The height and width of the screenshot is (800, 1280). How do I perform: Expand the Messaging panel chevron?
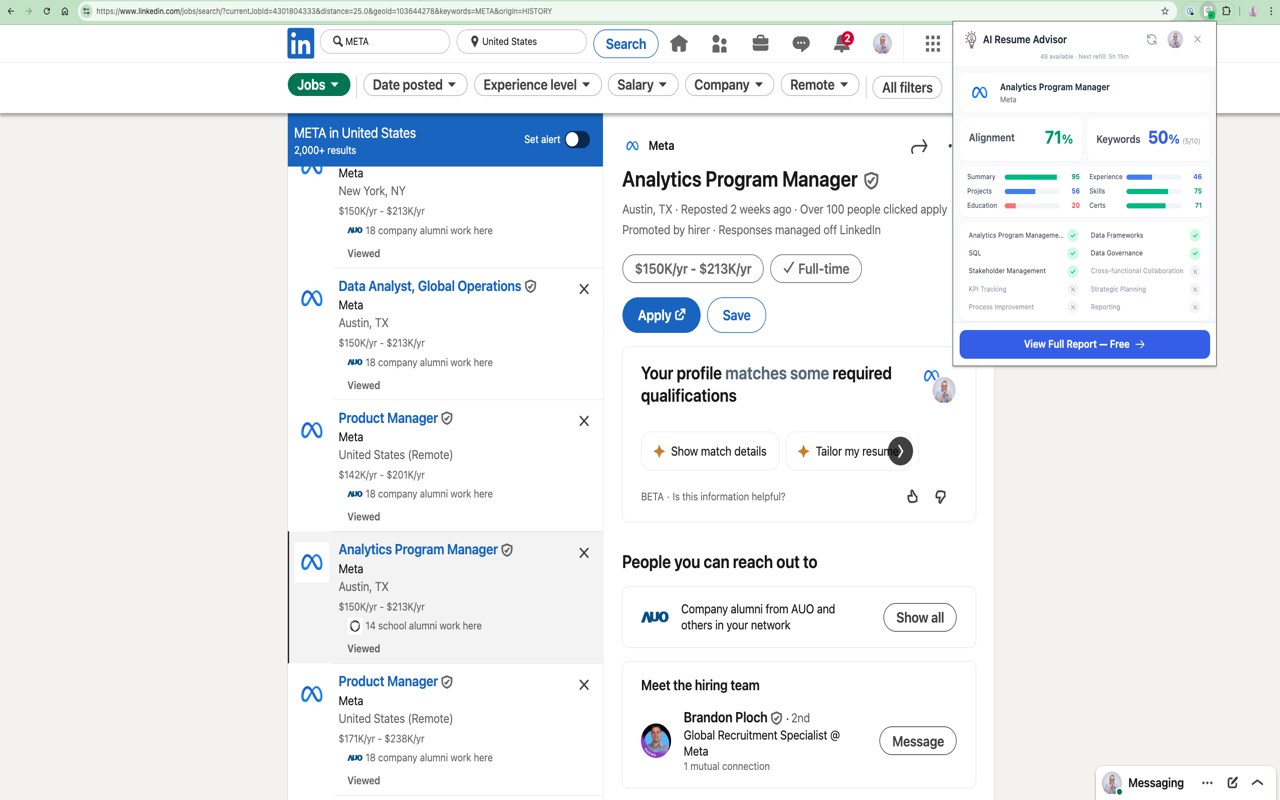(x=1258, y=783)
